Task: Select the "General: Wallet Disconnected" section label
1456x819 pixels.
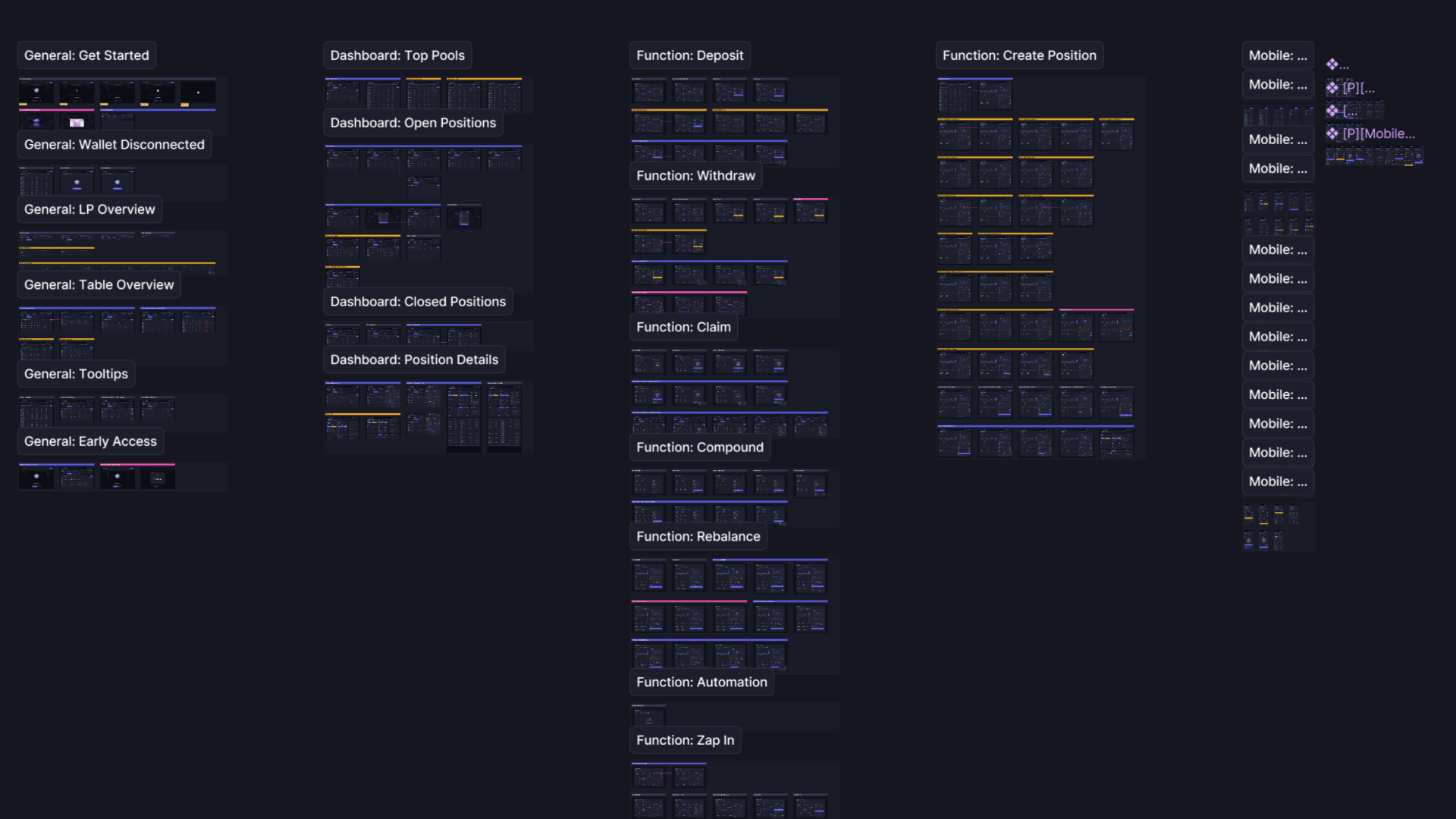Action: point(114,144)
